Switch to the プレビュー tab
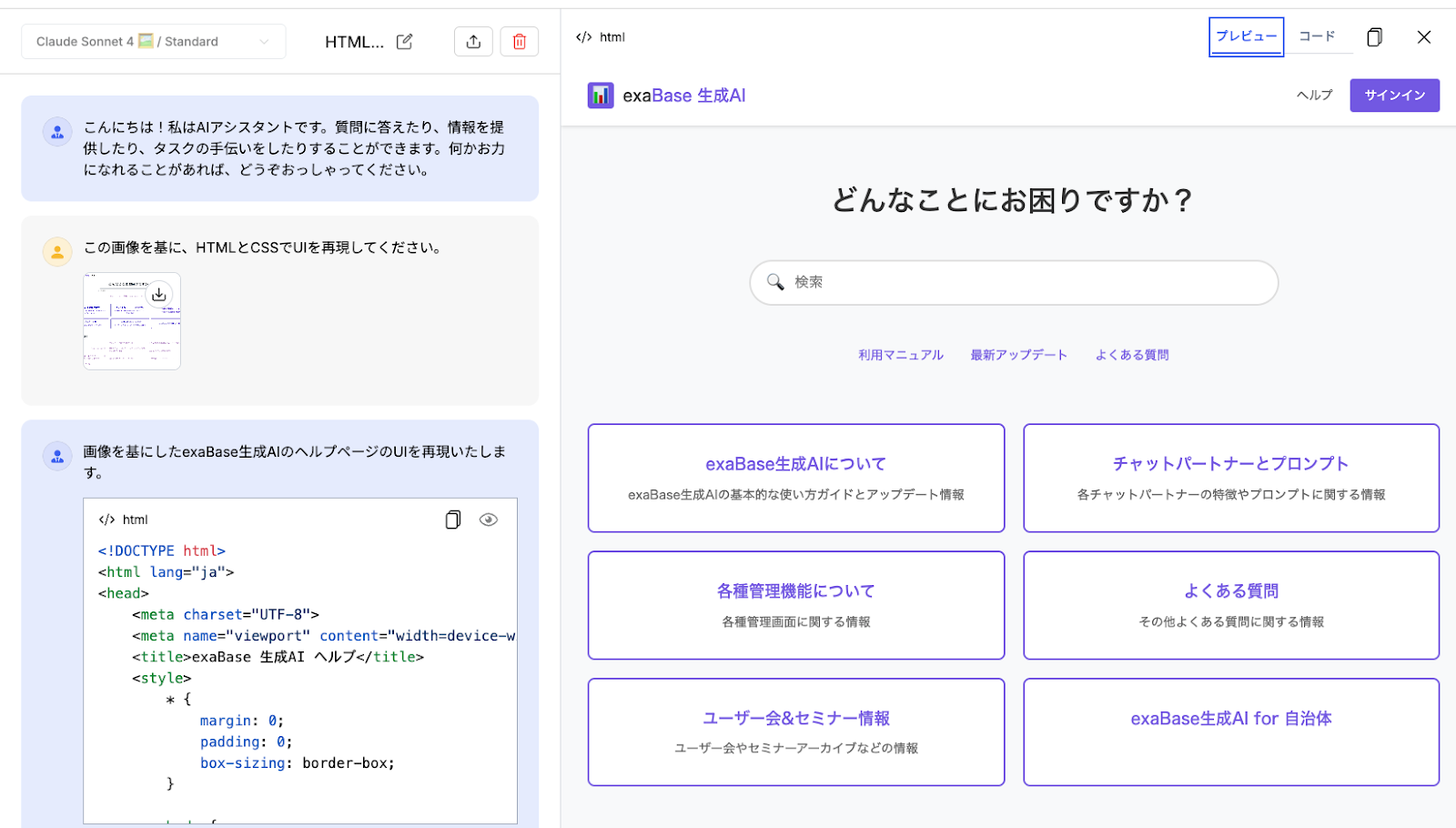Image resolution: width=1456 pixels, height=828 pixels. pos(1246,36)
